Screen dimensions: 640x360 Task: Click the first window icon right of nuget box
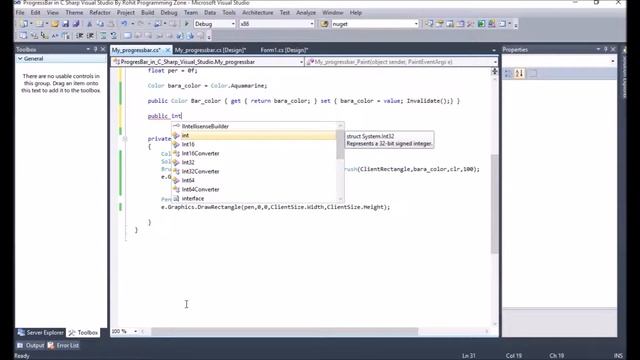pos(429,24)
